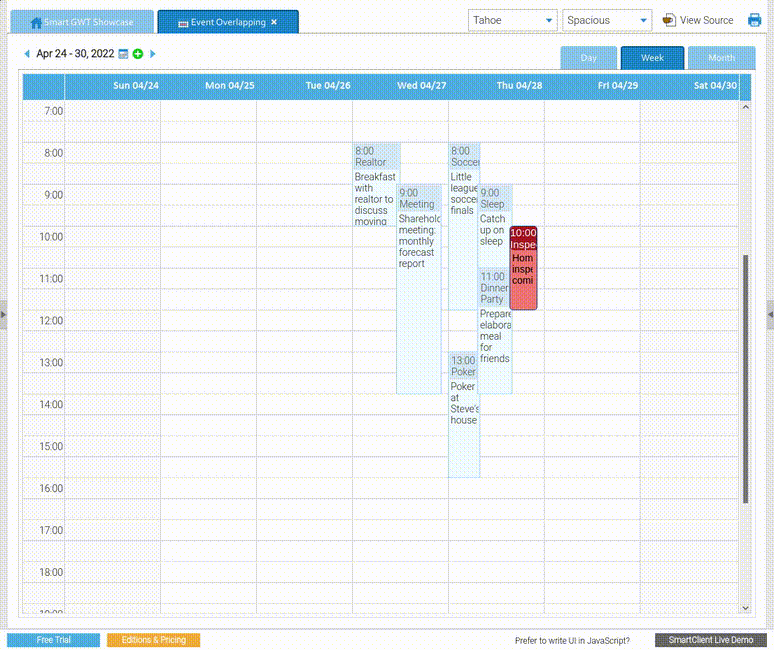Click the Mon 04/25 column header
This screenshot has width=774, height=650.
[209, 85]
